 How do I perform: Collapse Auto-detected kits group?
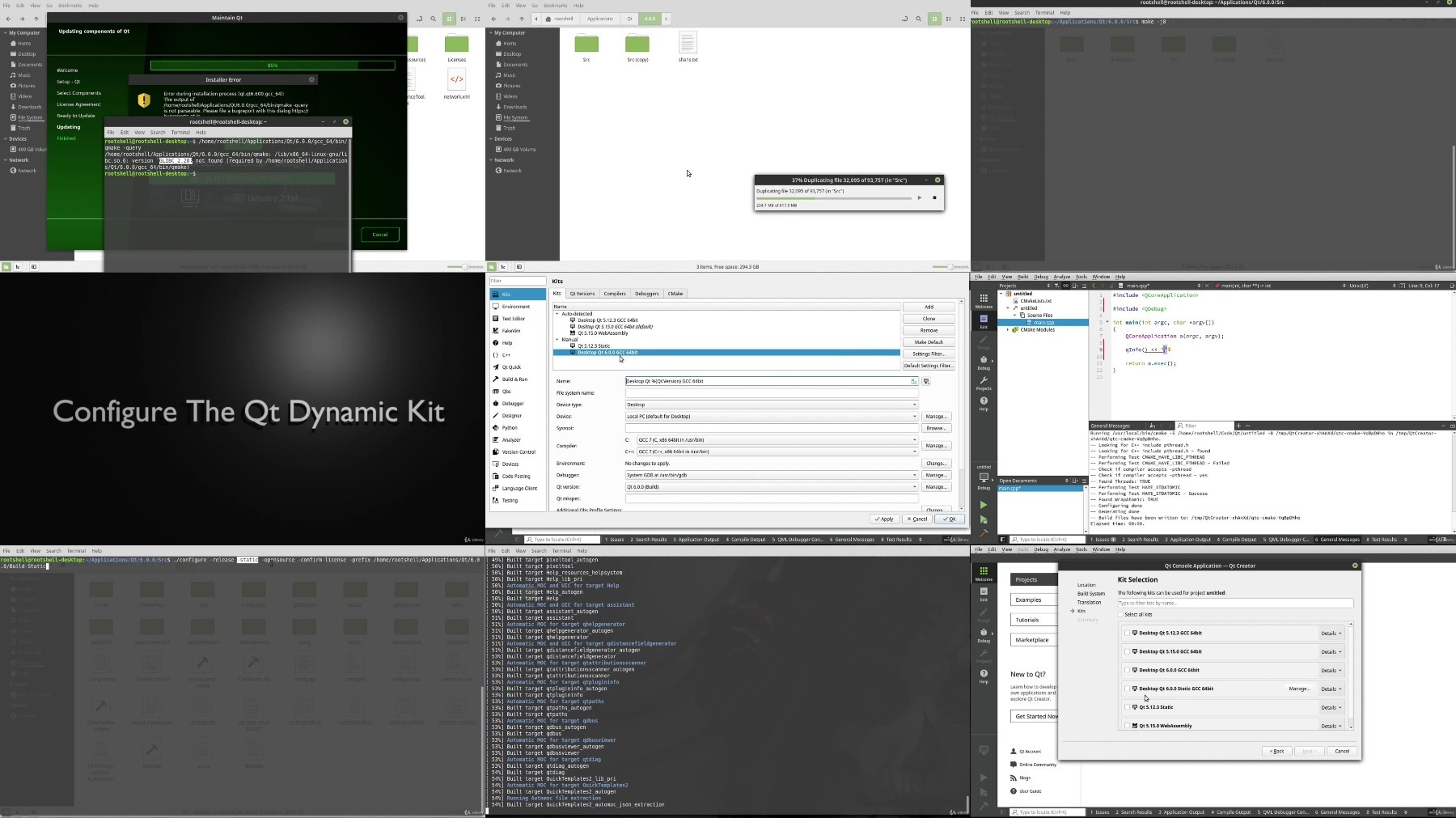point(557,314)
